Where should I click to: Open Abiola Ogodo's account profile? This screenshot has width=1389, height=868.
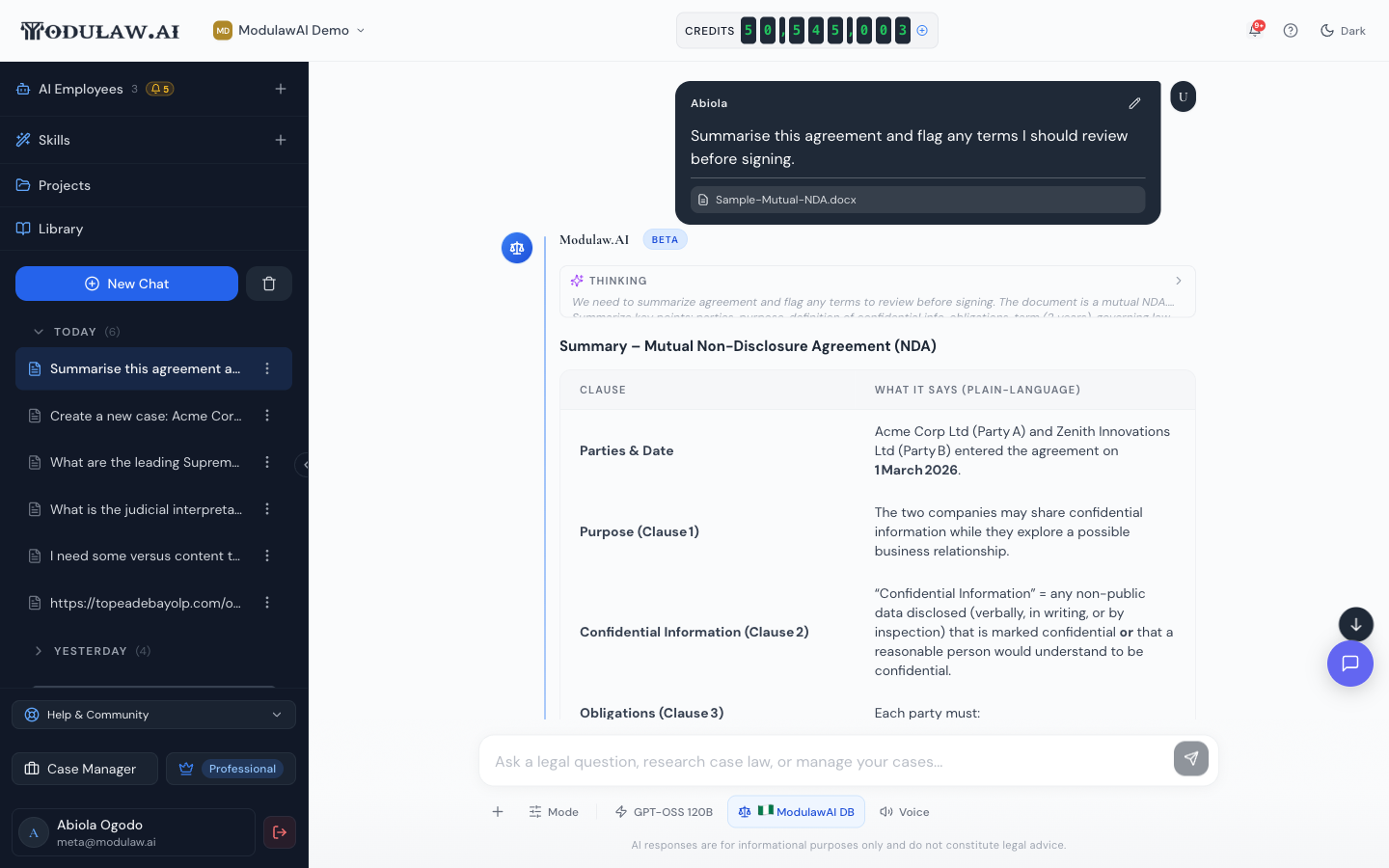click(133, 832)
